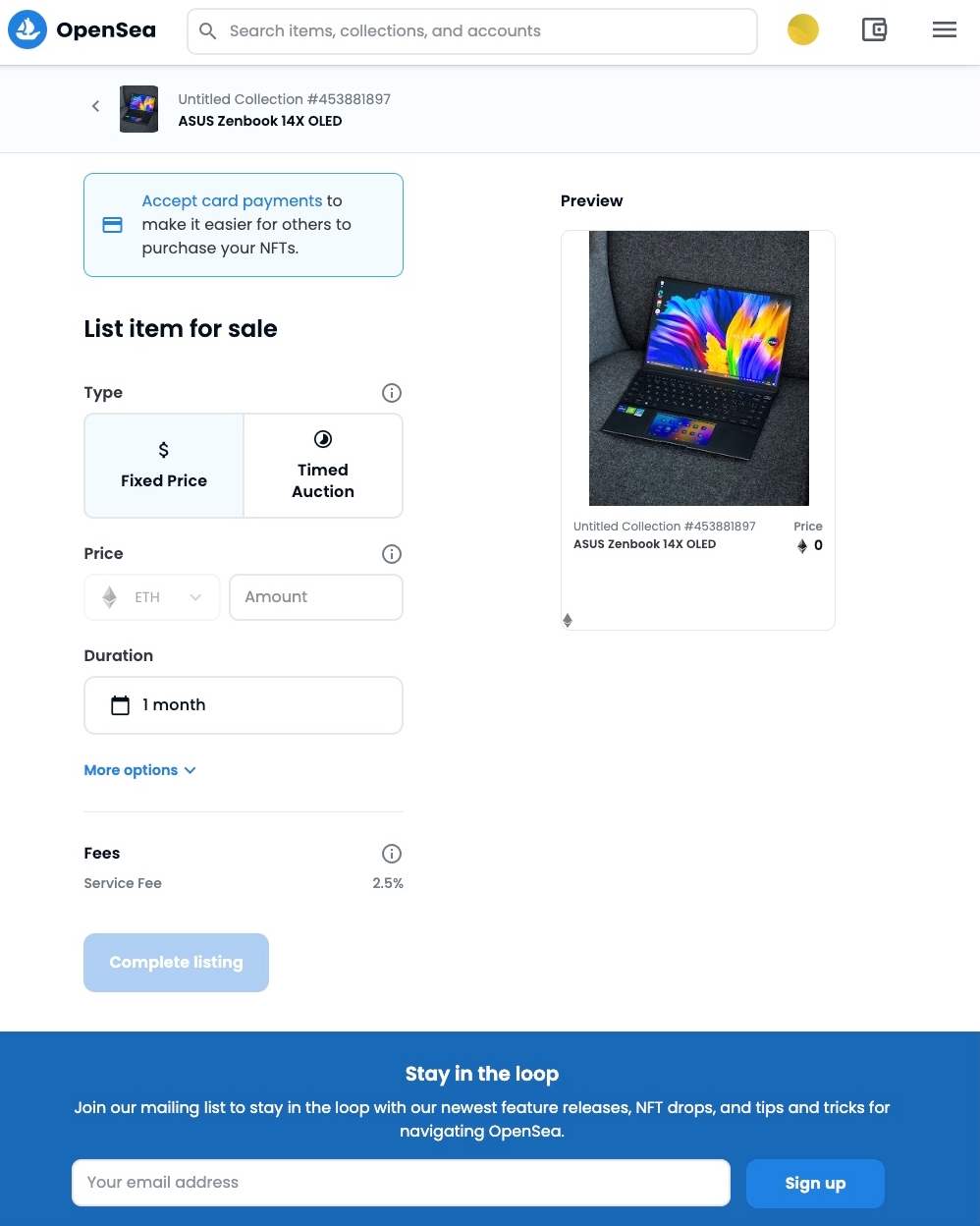The width and height of the screenshot is (980, 1226).
Task: Open the ETH currency dropdown
Action: (152, 597)
